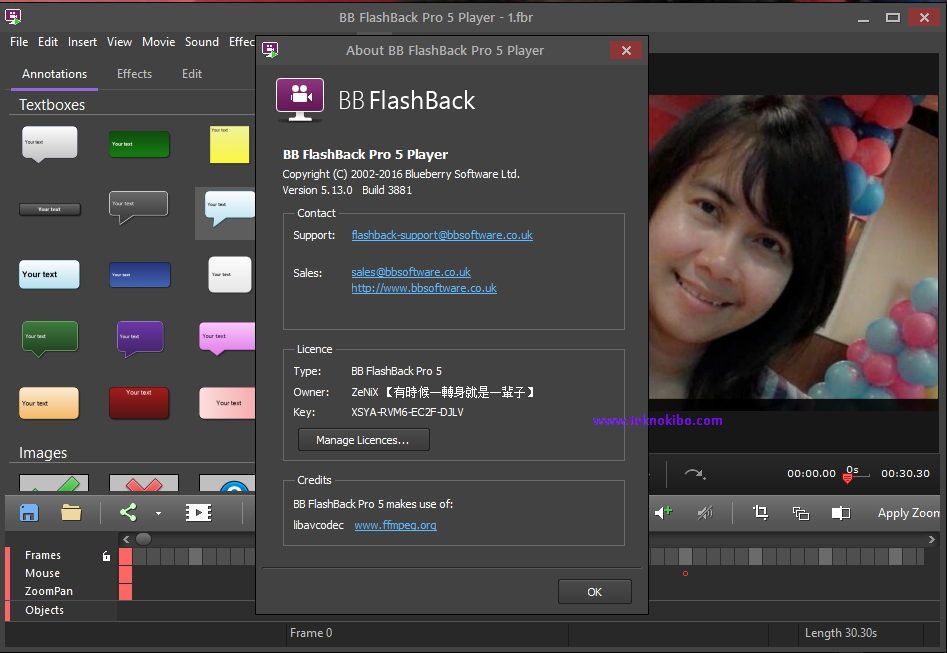This screenshot has height=653, width=947.
Task: Close the About BB FlashBack dialog
Action: coord(626,51)
